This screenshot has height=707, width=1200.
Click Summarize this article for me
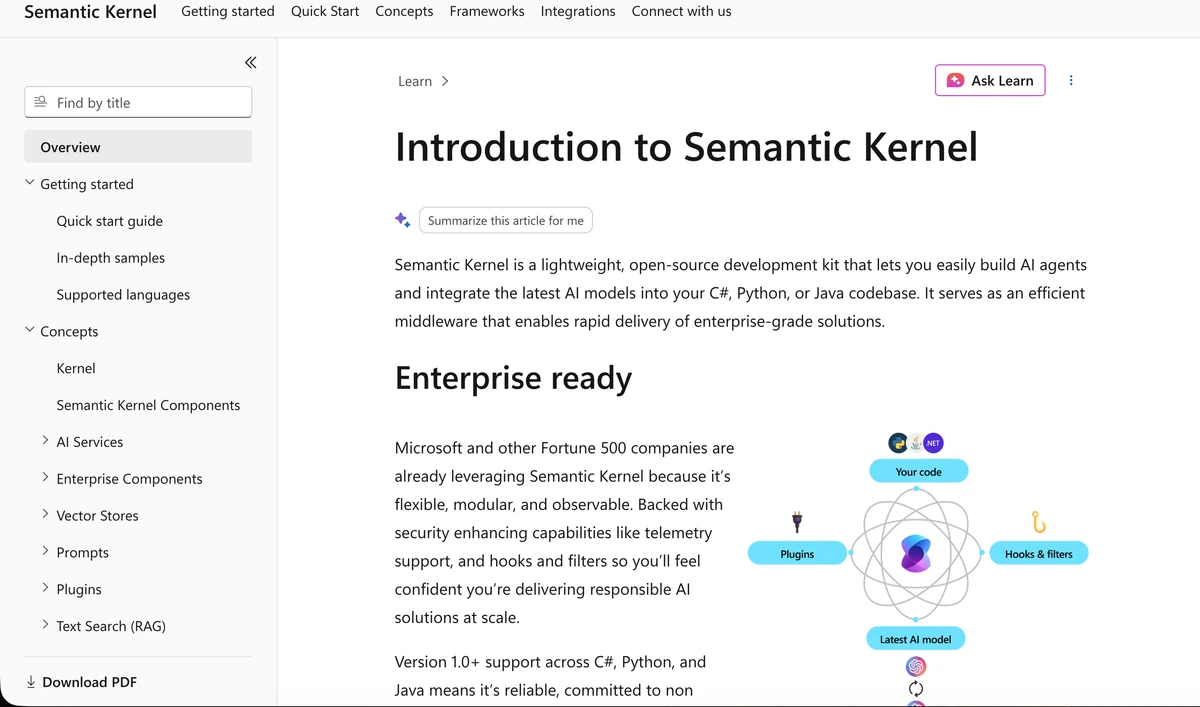pos(506,220)
